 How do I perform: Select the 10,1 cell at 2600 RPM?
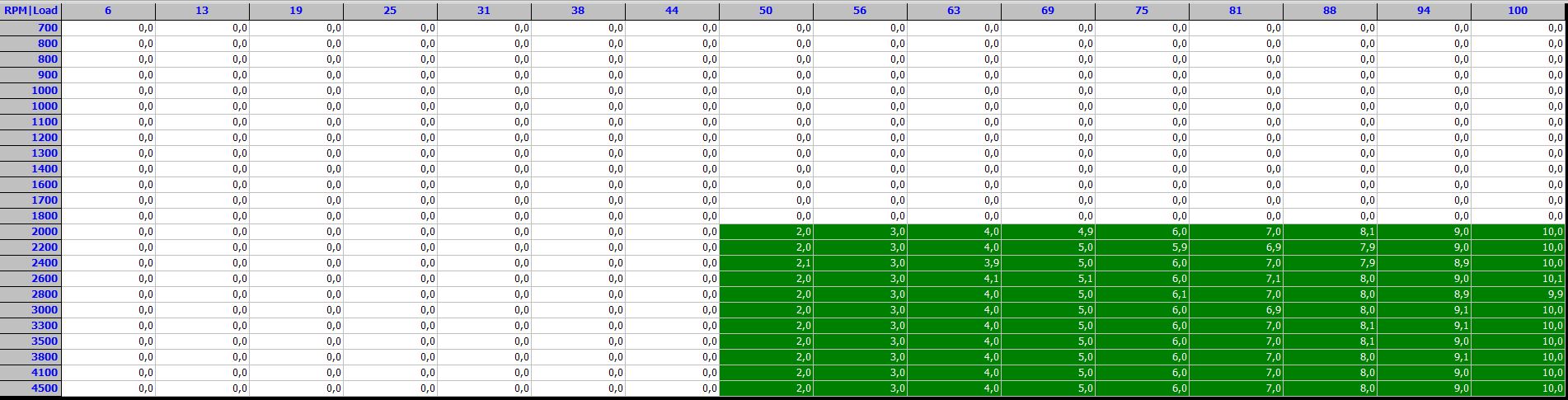click(x=1518, y=279)
